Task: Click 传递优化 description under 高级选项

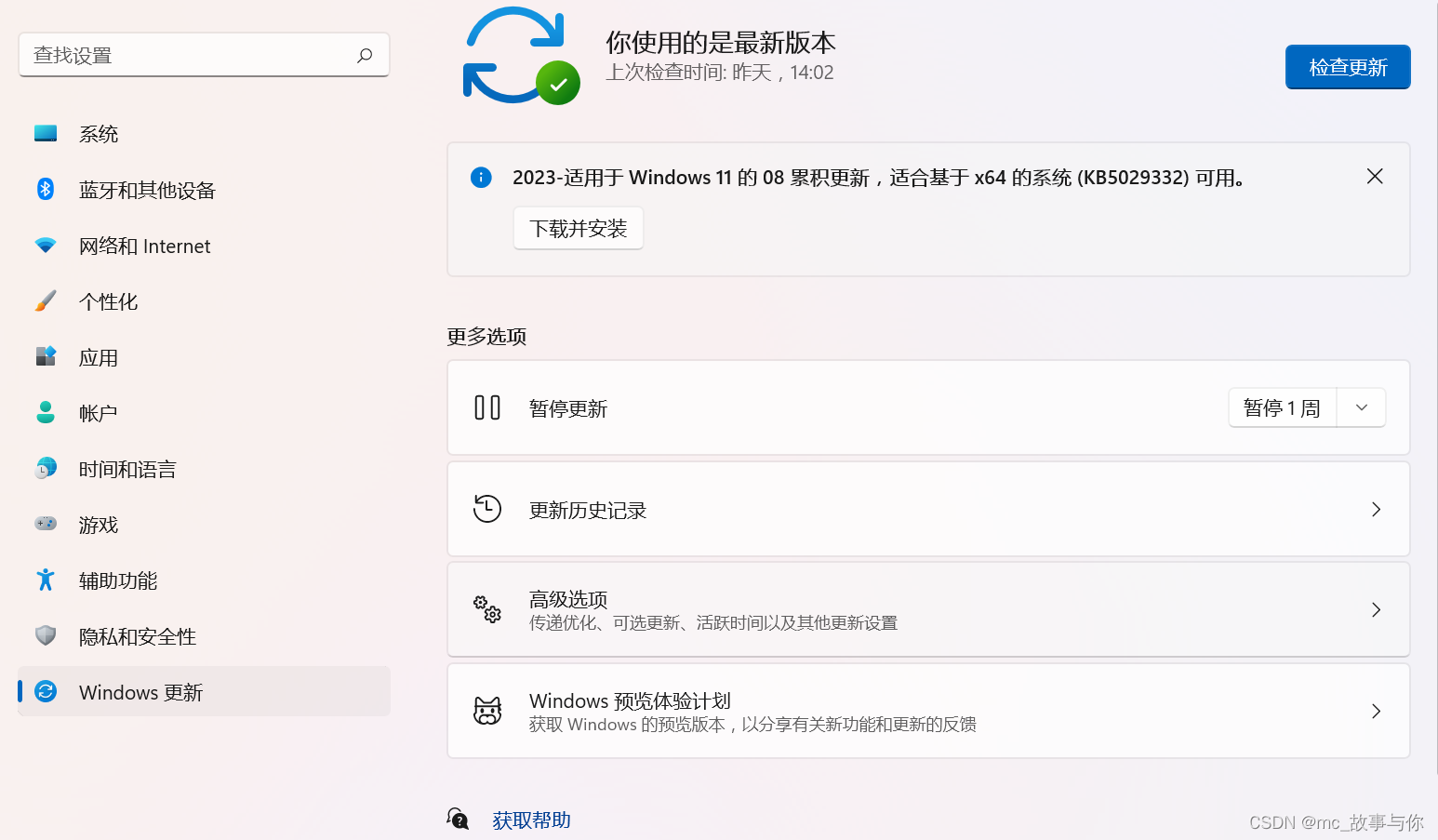Action: pos(713,622)
